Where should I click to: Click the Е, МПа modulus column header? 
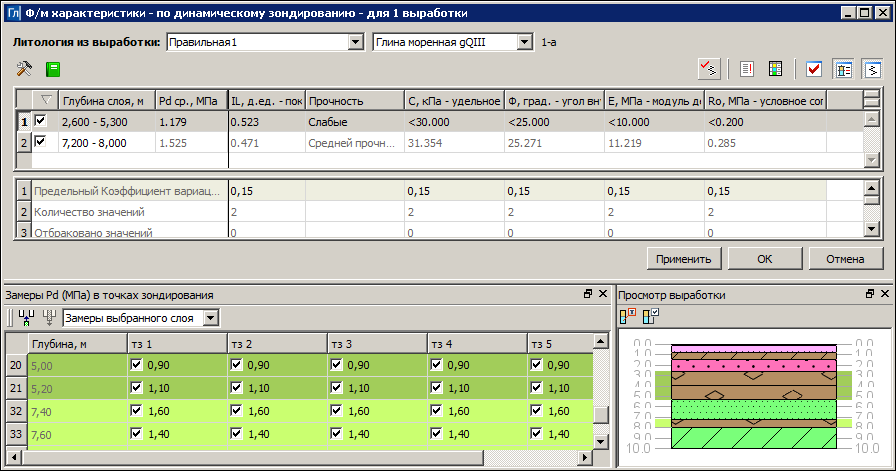coord(654,101)
